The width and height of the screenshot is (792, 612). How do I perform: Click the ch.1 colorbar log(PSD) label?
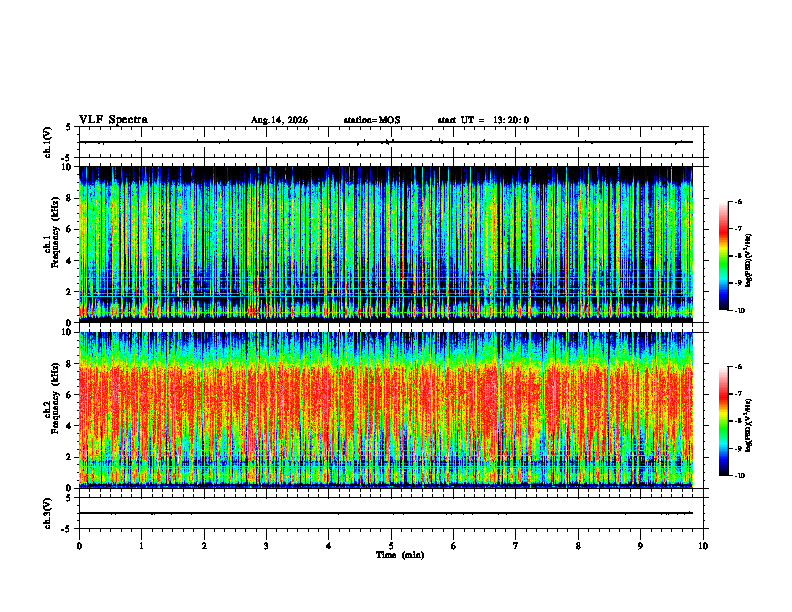pos(749,261)
